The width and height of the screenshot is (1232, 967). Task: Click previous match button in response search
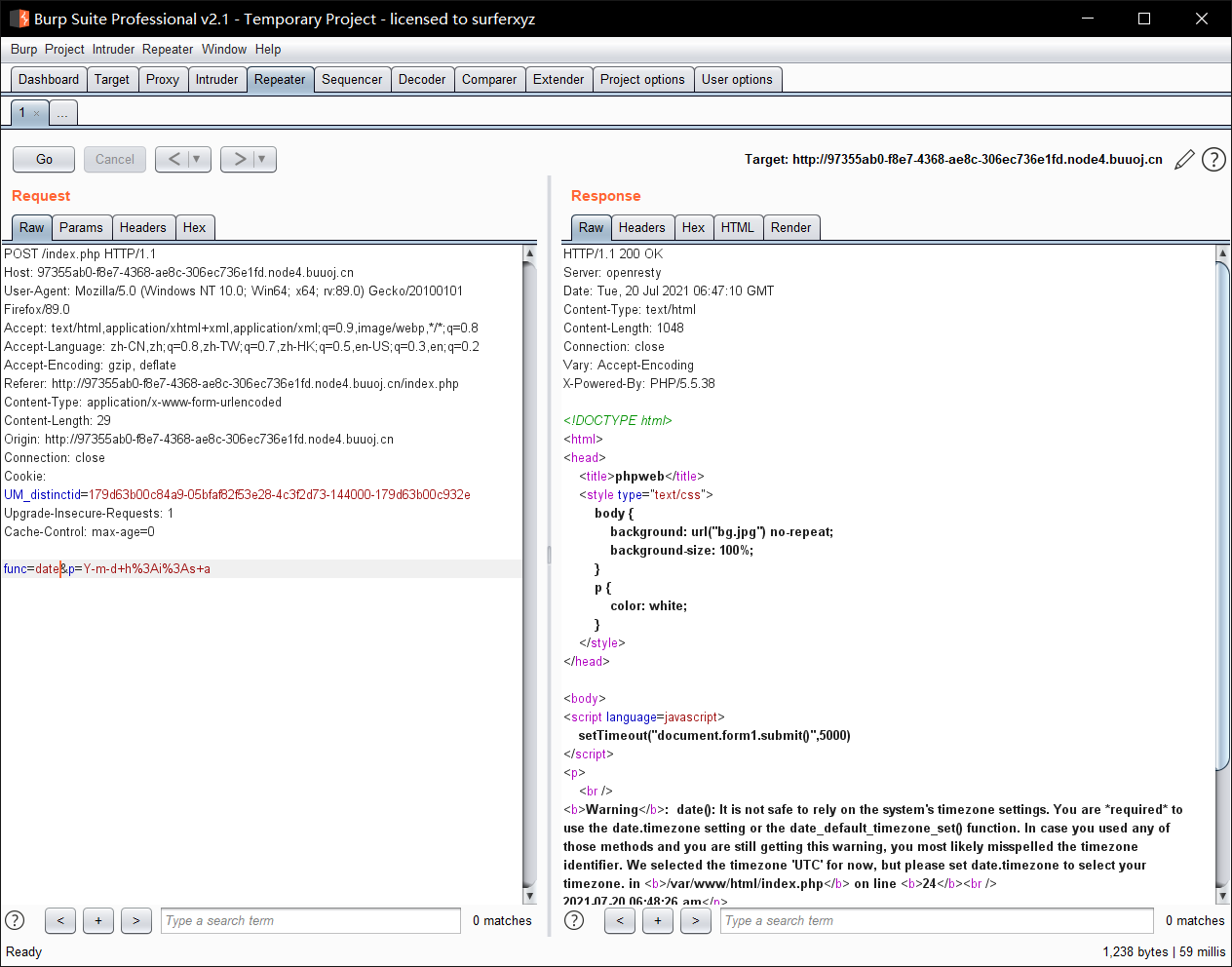click(x=620, y=920)
